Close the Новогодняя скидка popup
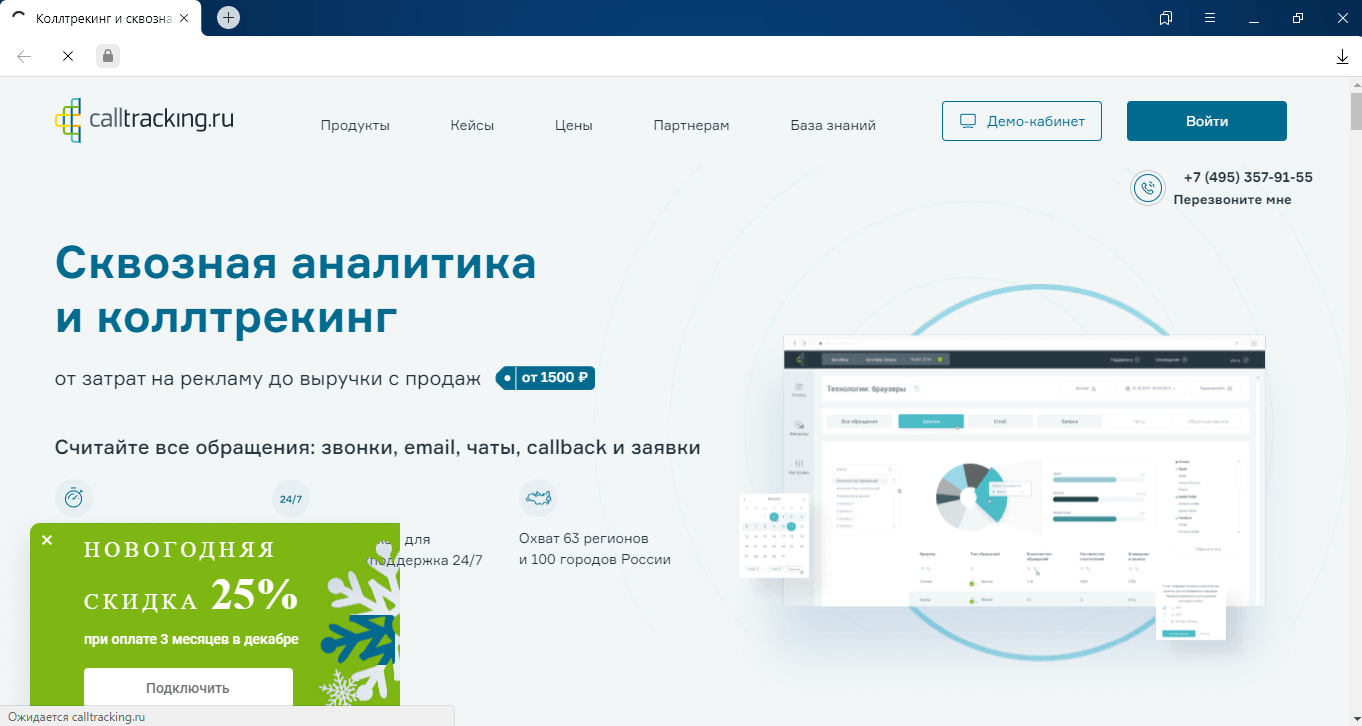This screenshot has height=726, width=1362. [47, 540]
